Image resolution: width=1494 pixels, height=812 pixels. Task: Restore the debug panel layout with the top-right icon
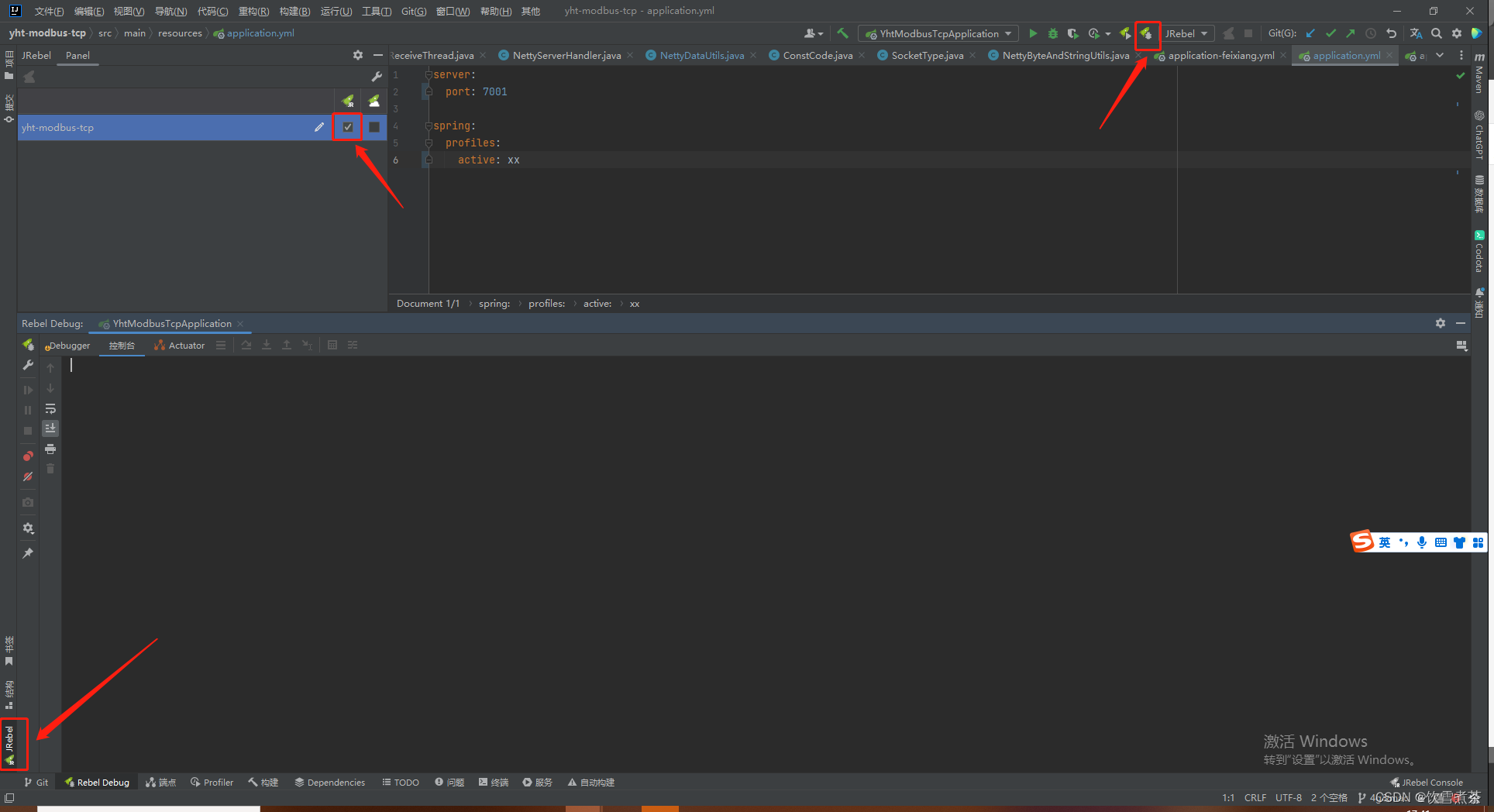pyautogui.click(x=1461, y=346)
